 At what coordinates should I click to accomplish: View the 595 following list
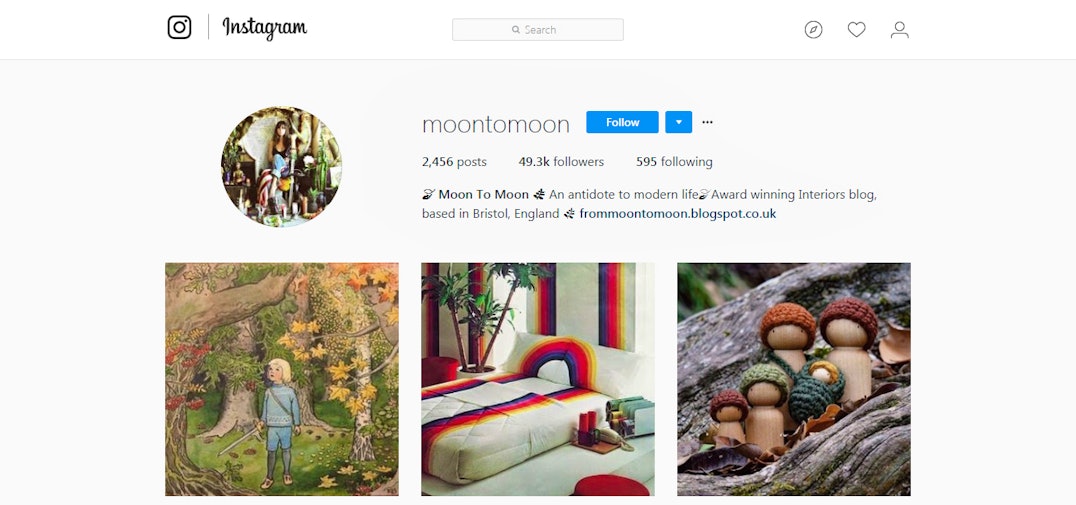[x=674, y=162]
